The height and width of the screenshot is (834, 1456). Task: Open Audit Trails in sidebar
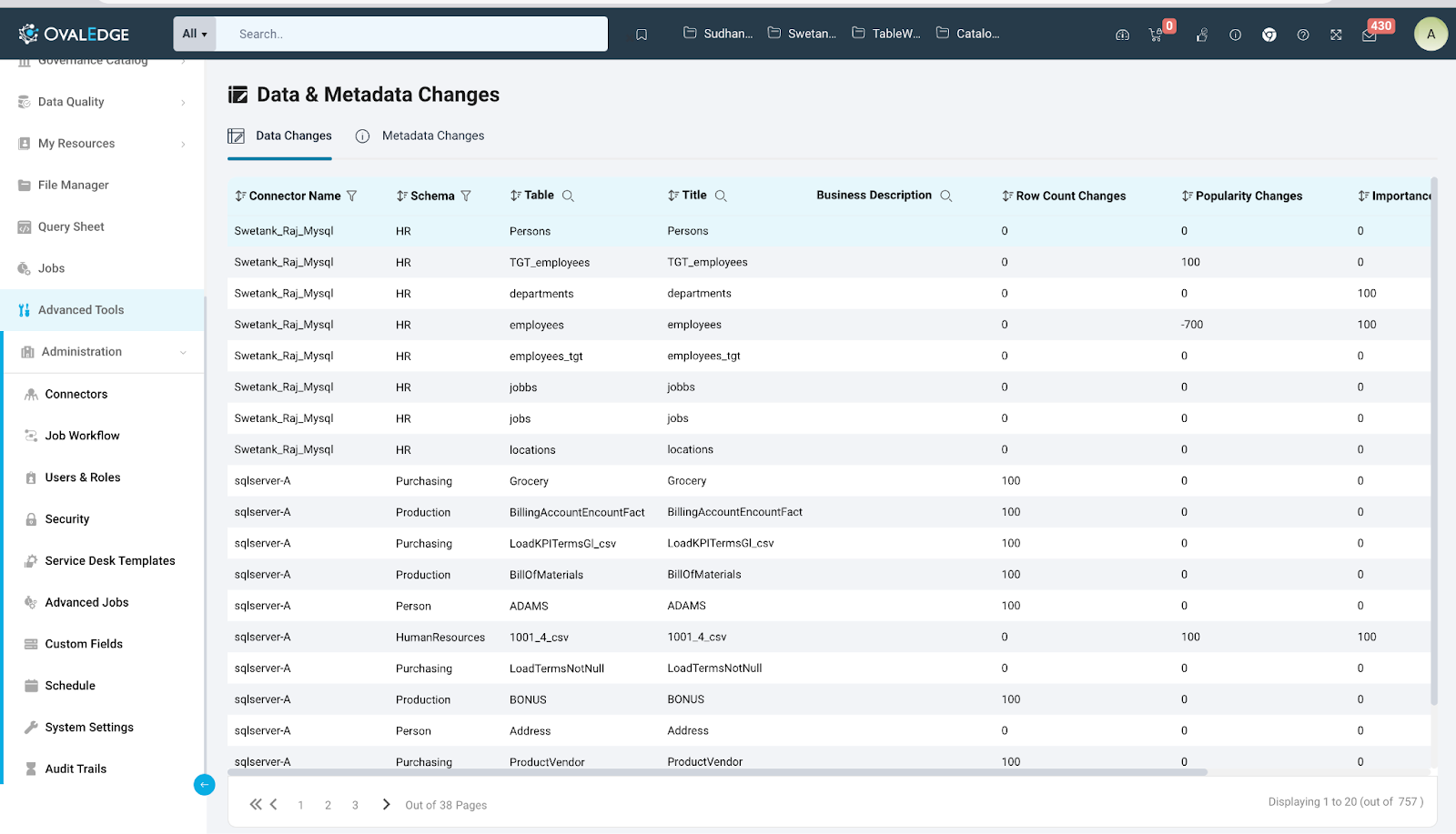click(76, 769)
